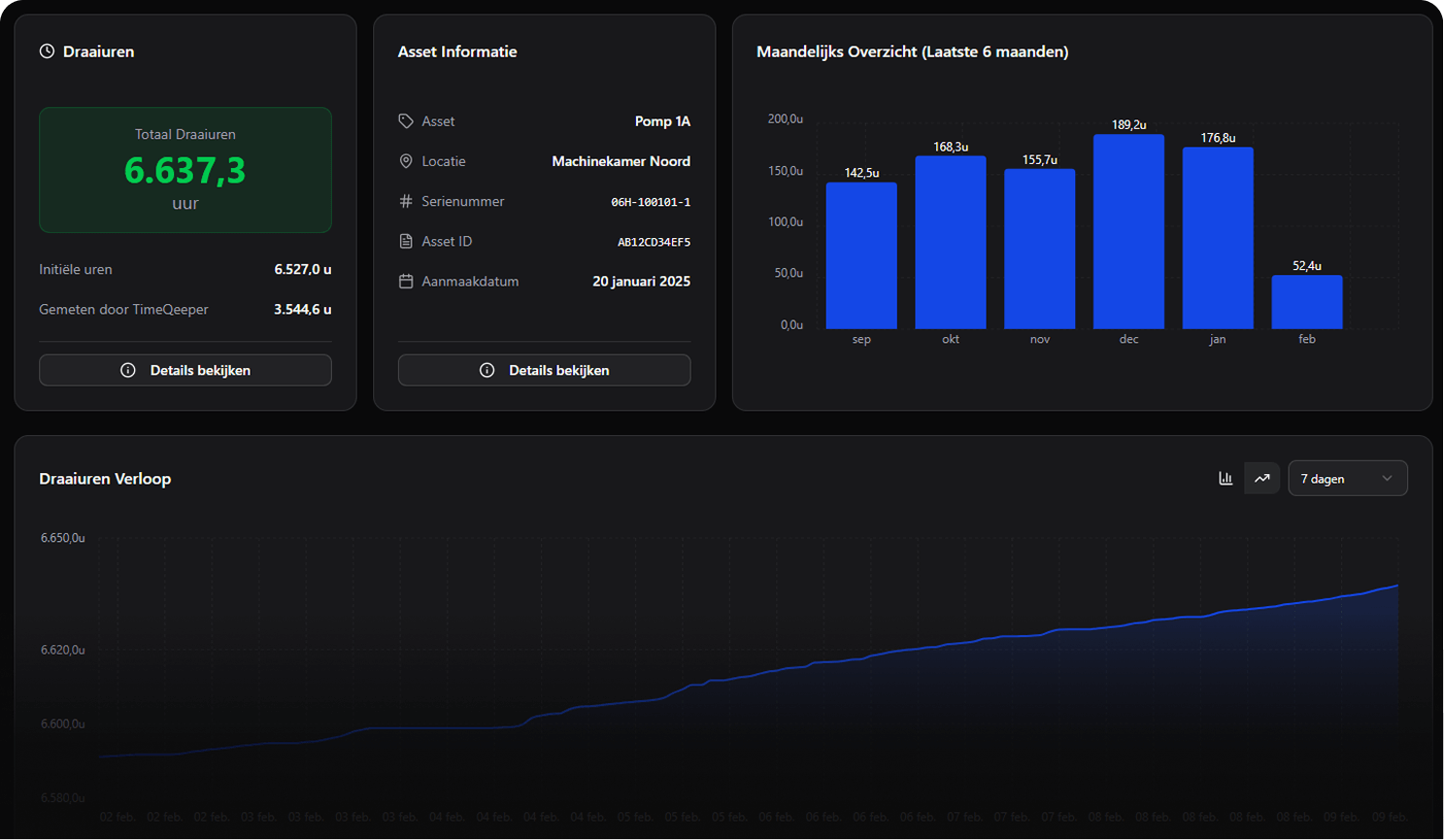
Task: Switch chart to line trend view
Action: 1261,478
